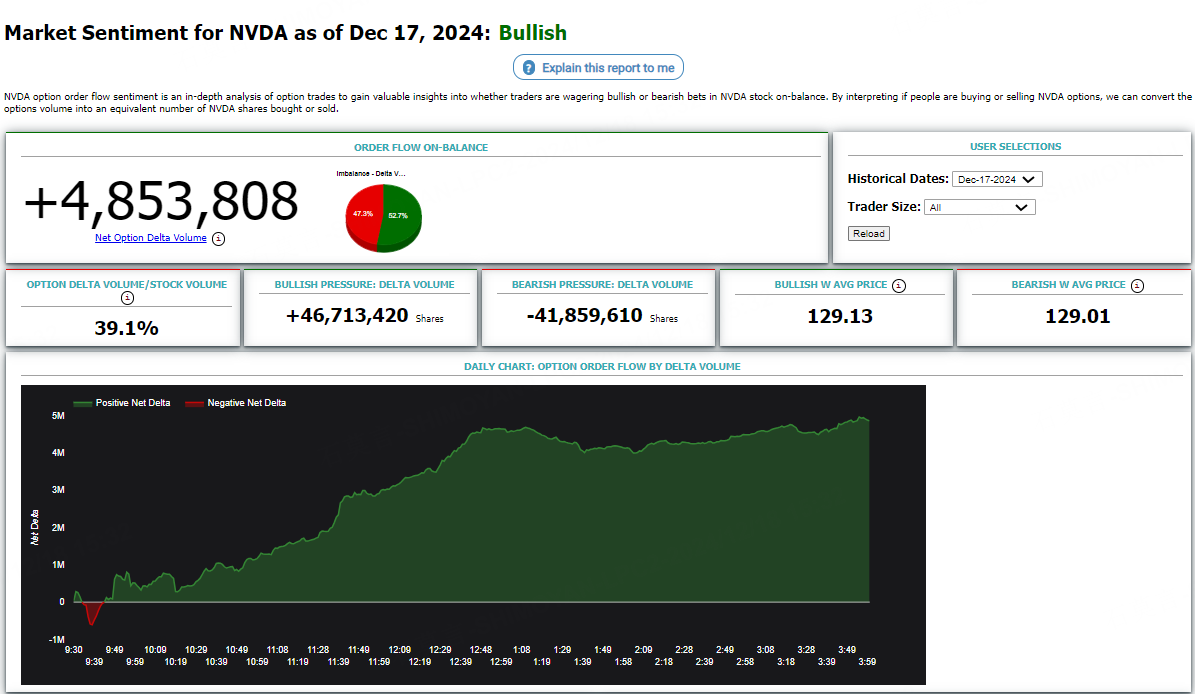Click the Daily Chart Option Order Flow heading
This screenshot has width=1195, height=694.
(602, 366)
